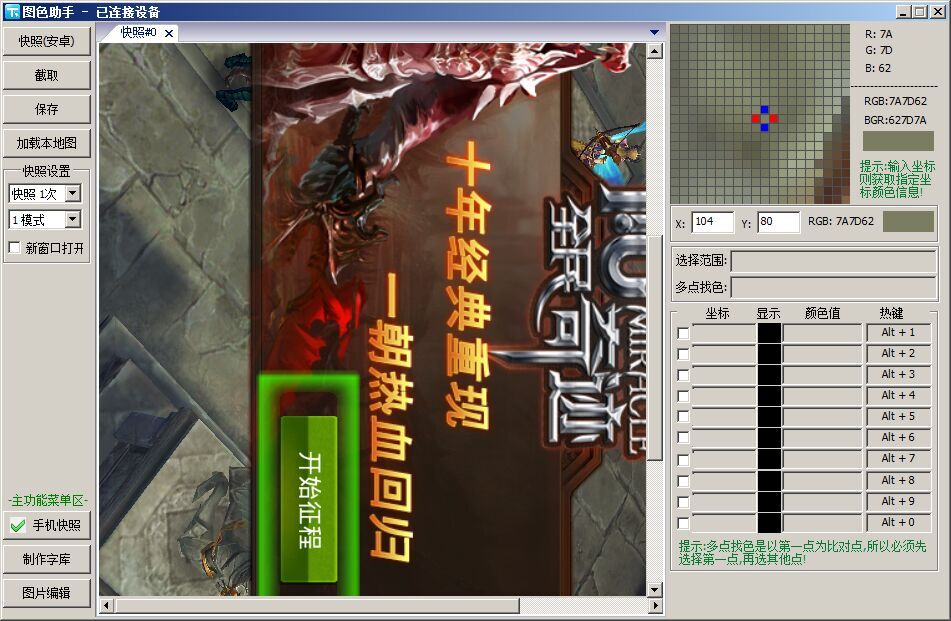Check the checkbox in the Alt + 8 row
This screenshot has width=951, height=621.
tap(684, 481)
